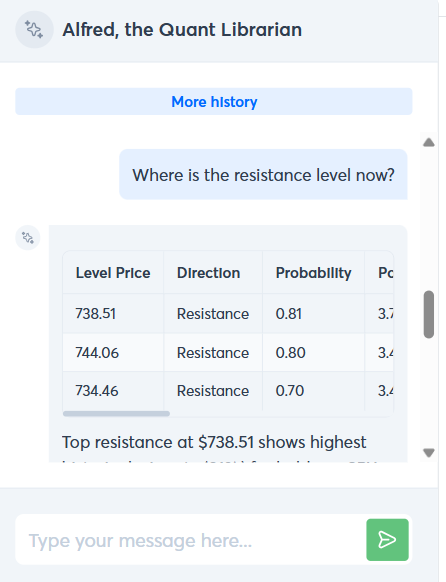Image resolution: width=446 pixels, height=582 pixels.
Task: Load earlier messages via More history
Action: 214,101
